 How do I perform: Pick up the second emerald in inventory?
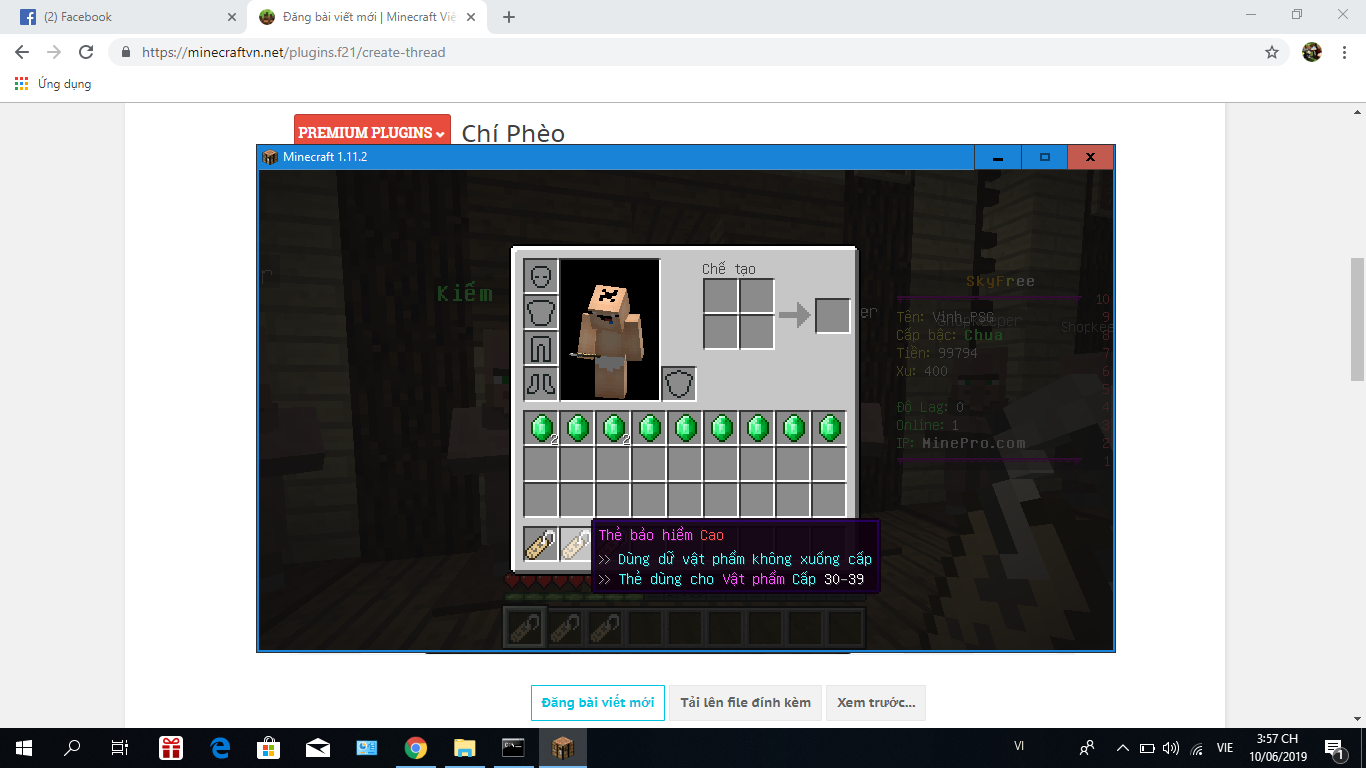pos(577,428)
